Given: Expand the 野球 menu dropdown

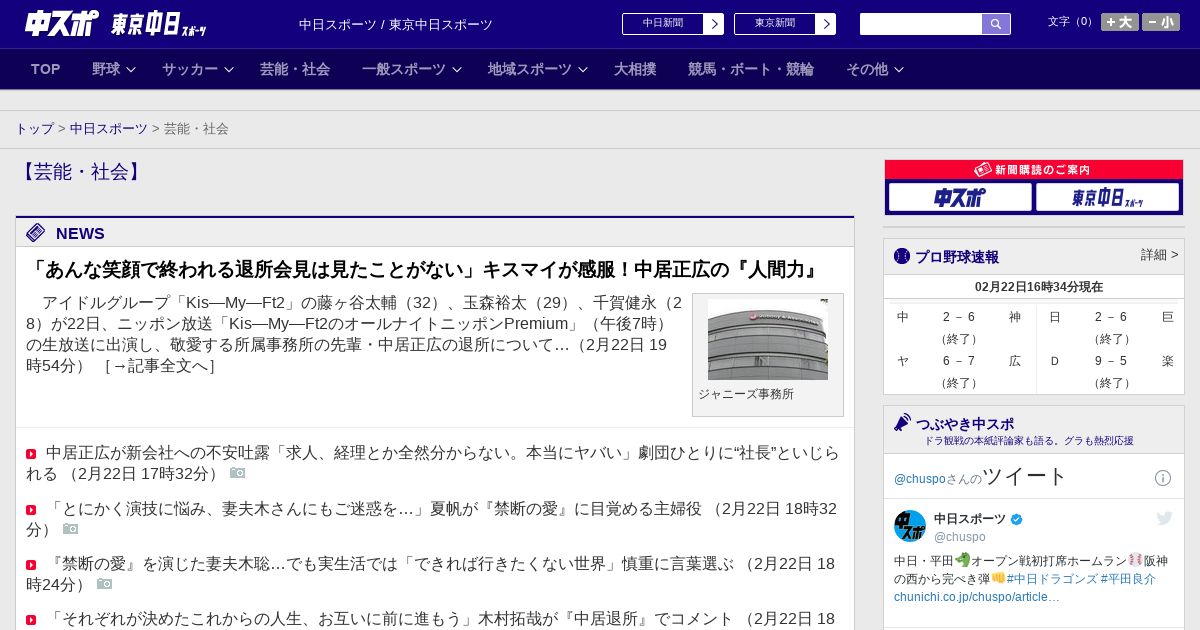Looking at the screenshot, I should pyautogui.click(x=114, y=69).
